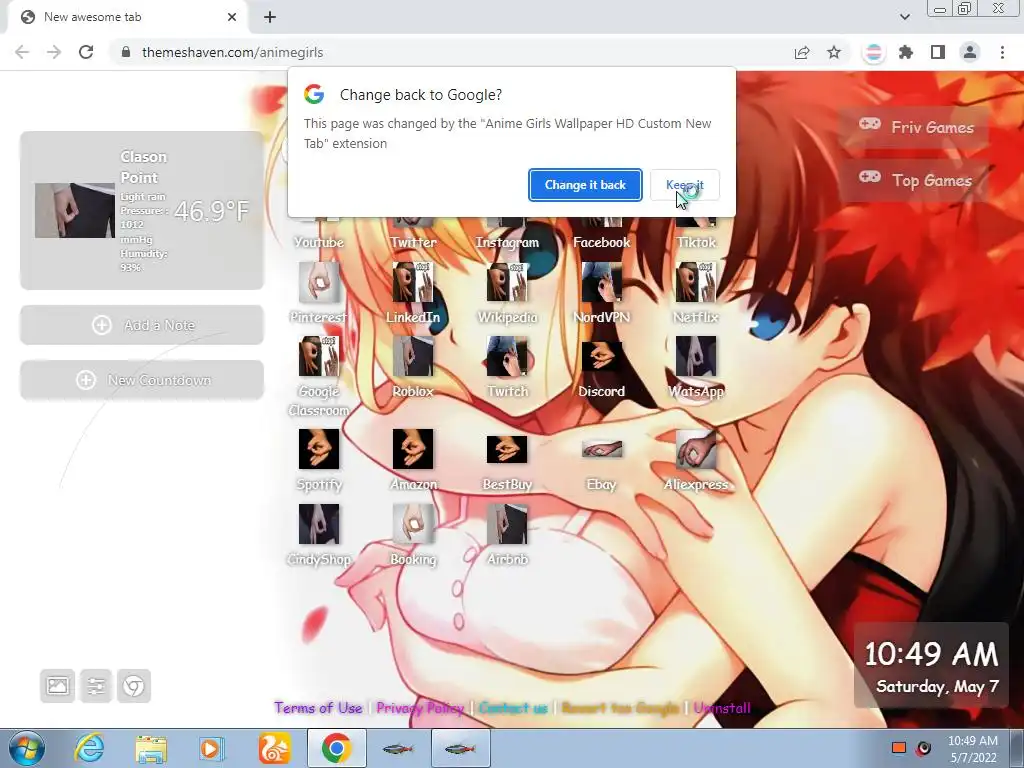The height and width of the screenshot is (768, 1024).
Task: Open the Netflix shortcut icon
Action: click(x=696, y=282)
